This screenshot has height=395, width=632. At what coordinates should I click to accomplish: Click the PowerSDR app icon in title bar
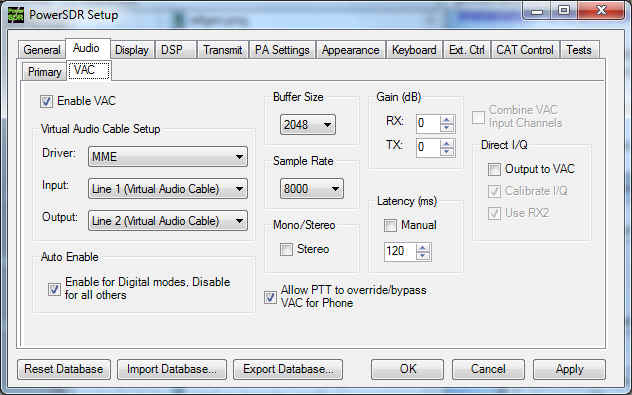tap(16, 15)
